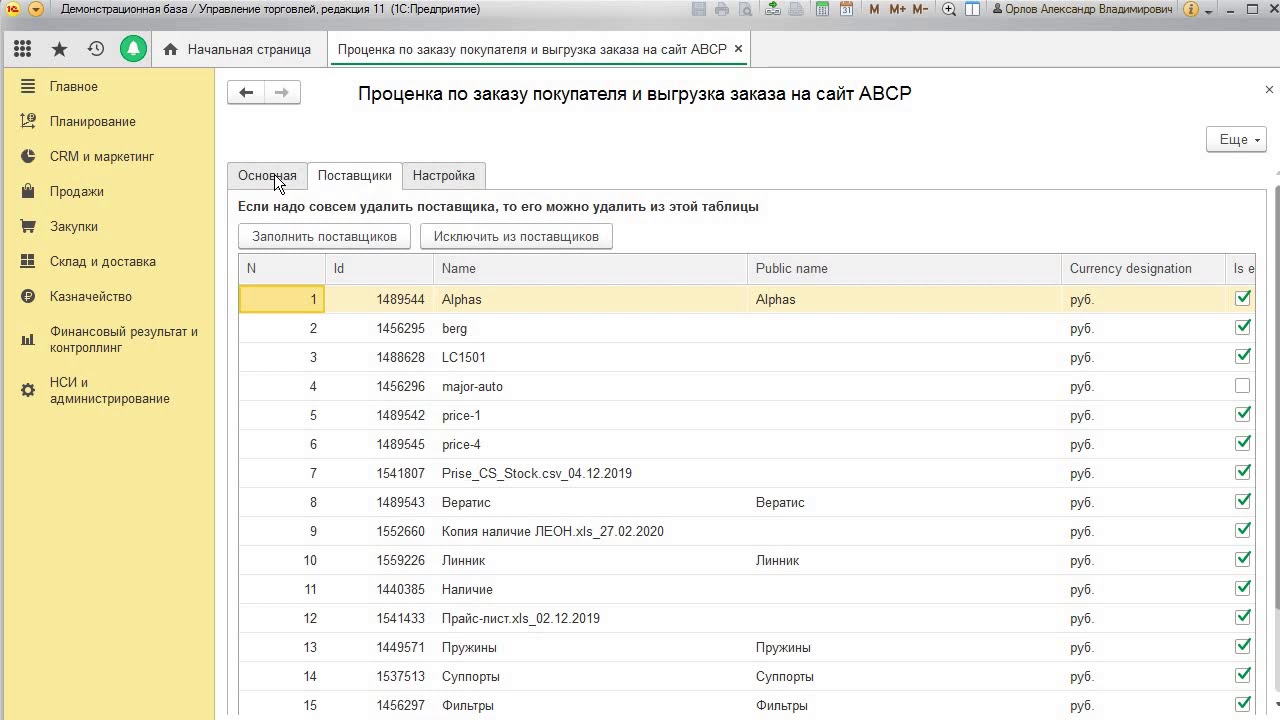Open the Склад и доставка section

click(x=103, y=262)
